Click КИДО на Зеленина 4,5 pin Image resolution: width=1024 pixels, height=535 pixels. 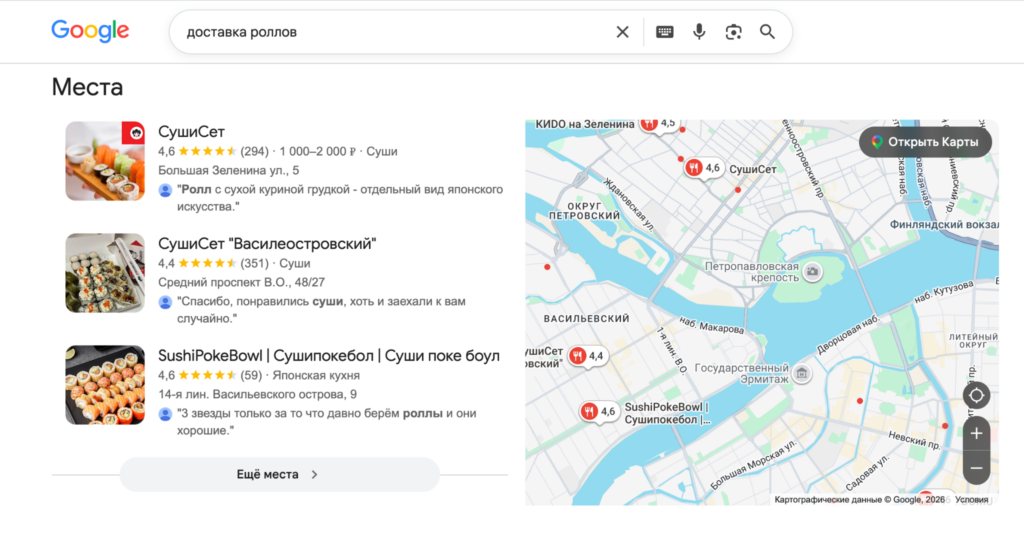[x=658, y=123]
